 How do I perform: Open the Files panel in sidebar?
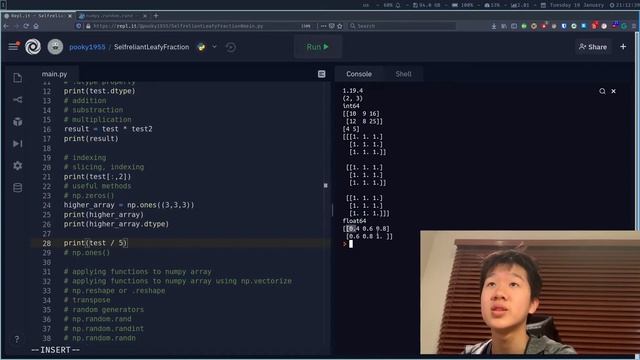coord(18,78)
